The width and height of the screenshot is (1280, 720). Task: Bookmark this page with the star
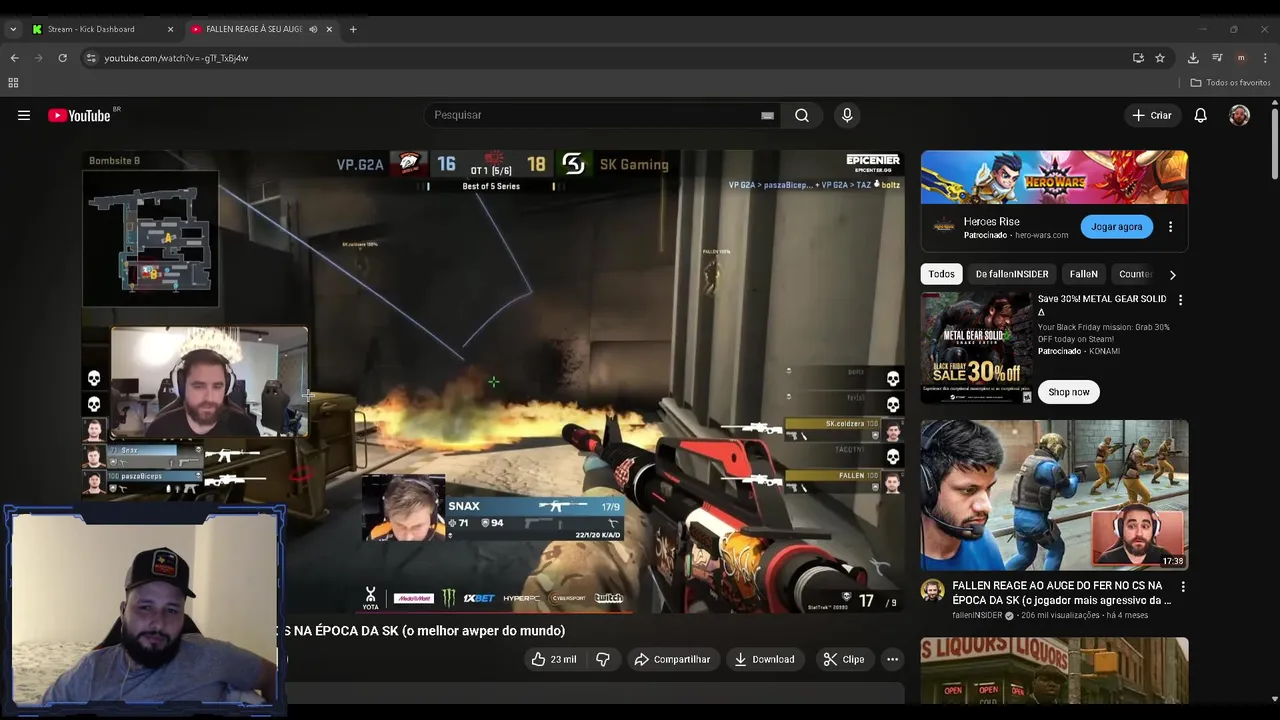(1160, 58)
